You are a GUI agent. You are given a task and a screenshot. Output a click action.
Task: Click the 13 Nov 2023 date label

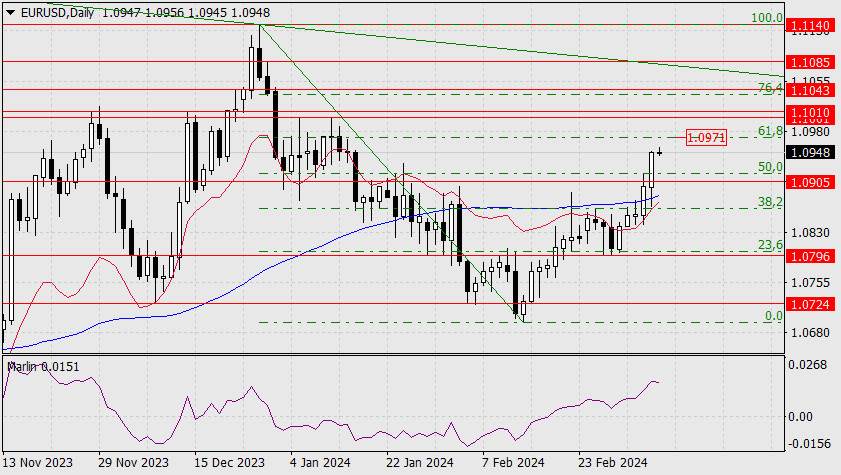pyautogui.click(x=38, y=463)
